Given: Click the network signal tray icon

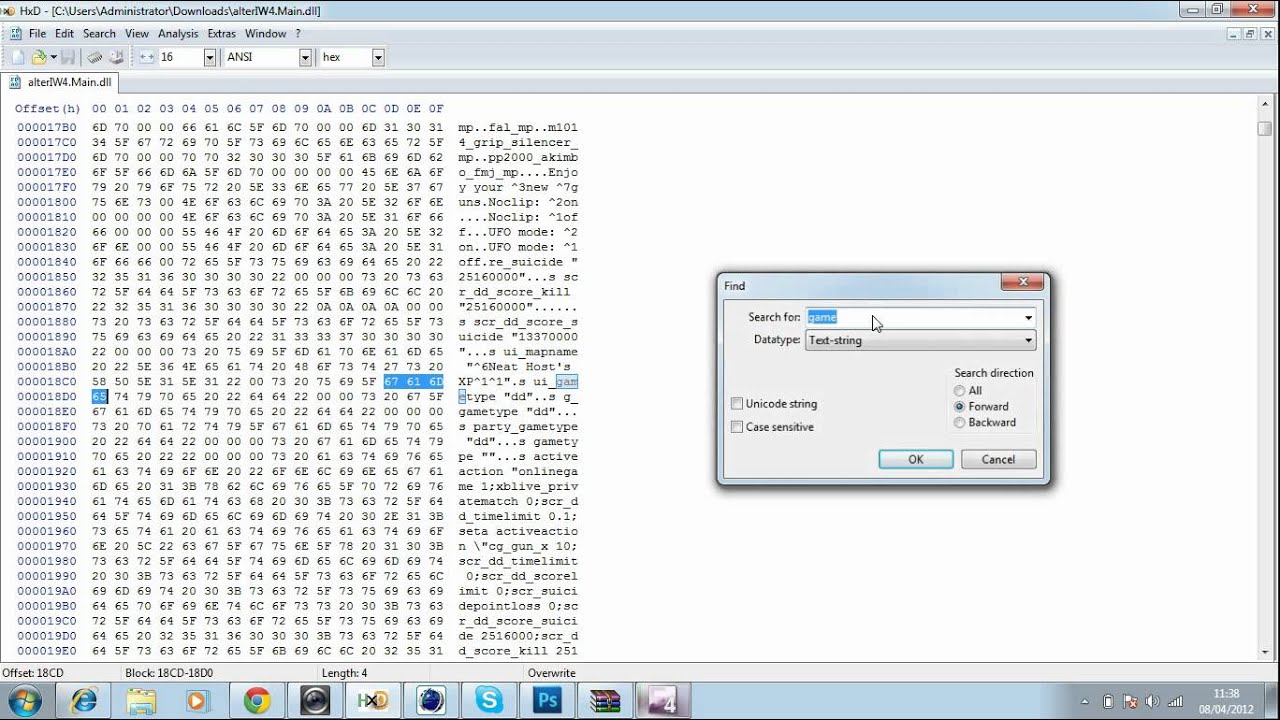Looking at the screenshot, I should (1175, 702).
